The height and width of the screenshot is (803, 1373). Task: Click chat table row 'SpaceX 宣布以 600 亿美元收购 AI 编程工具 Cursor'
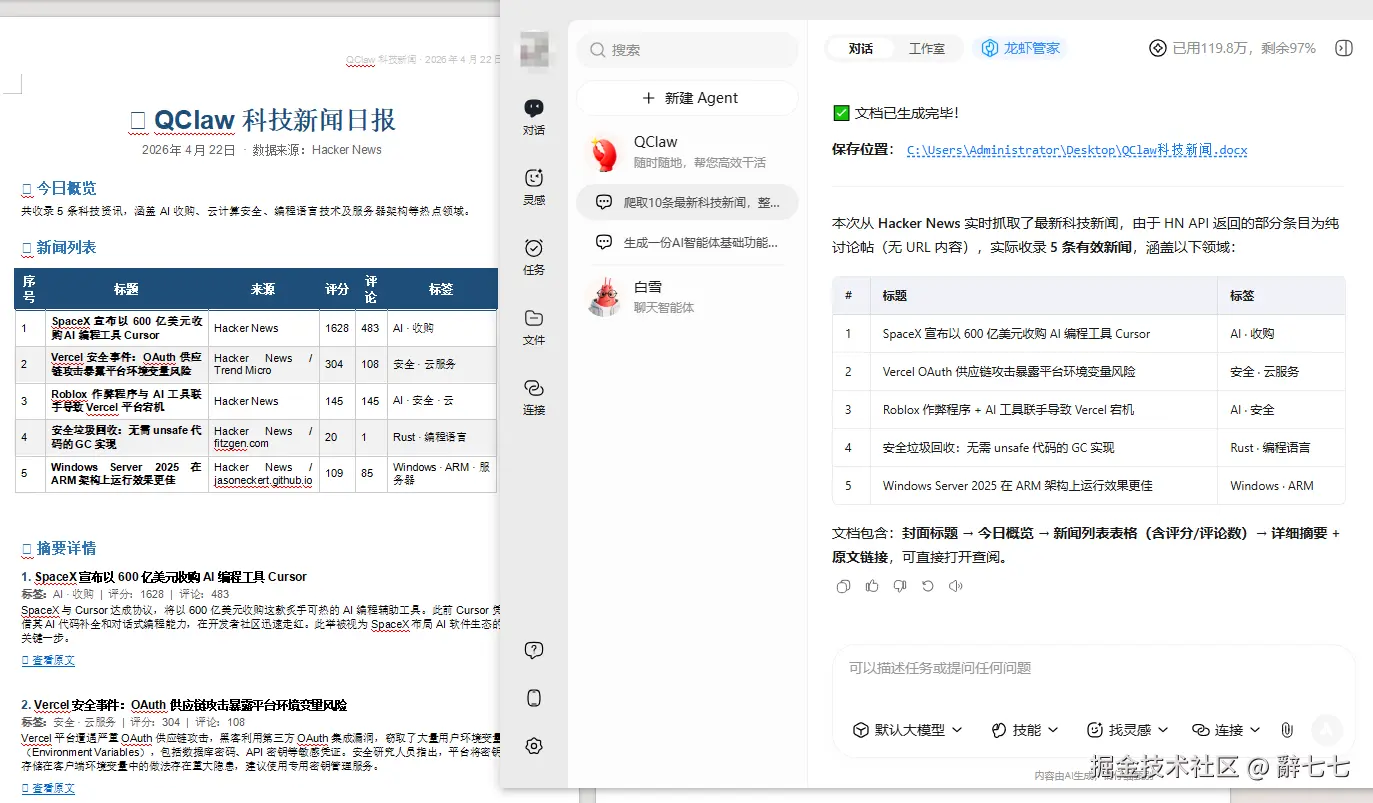coord(1088,334)
